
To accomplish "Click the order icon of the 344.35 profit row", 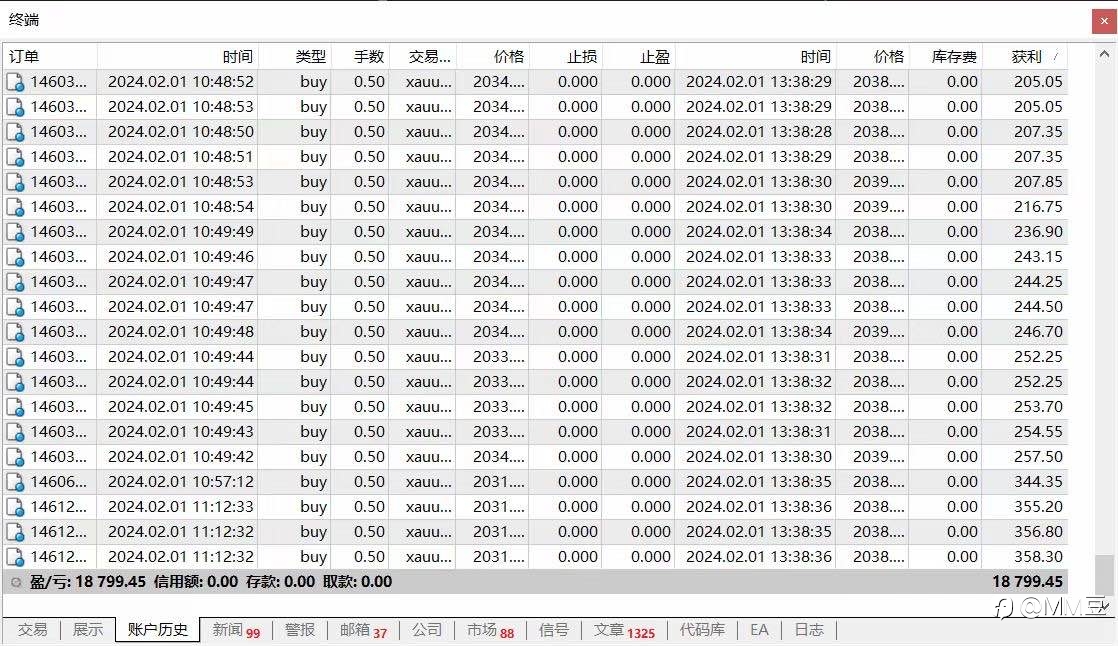I will pos(15,482).
